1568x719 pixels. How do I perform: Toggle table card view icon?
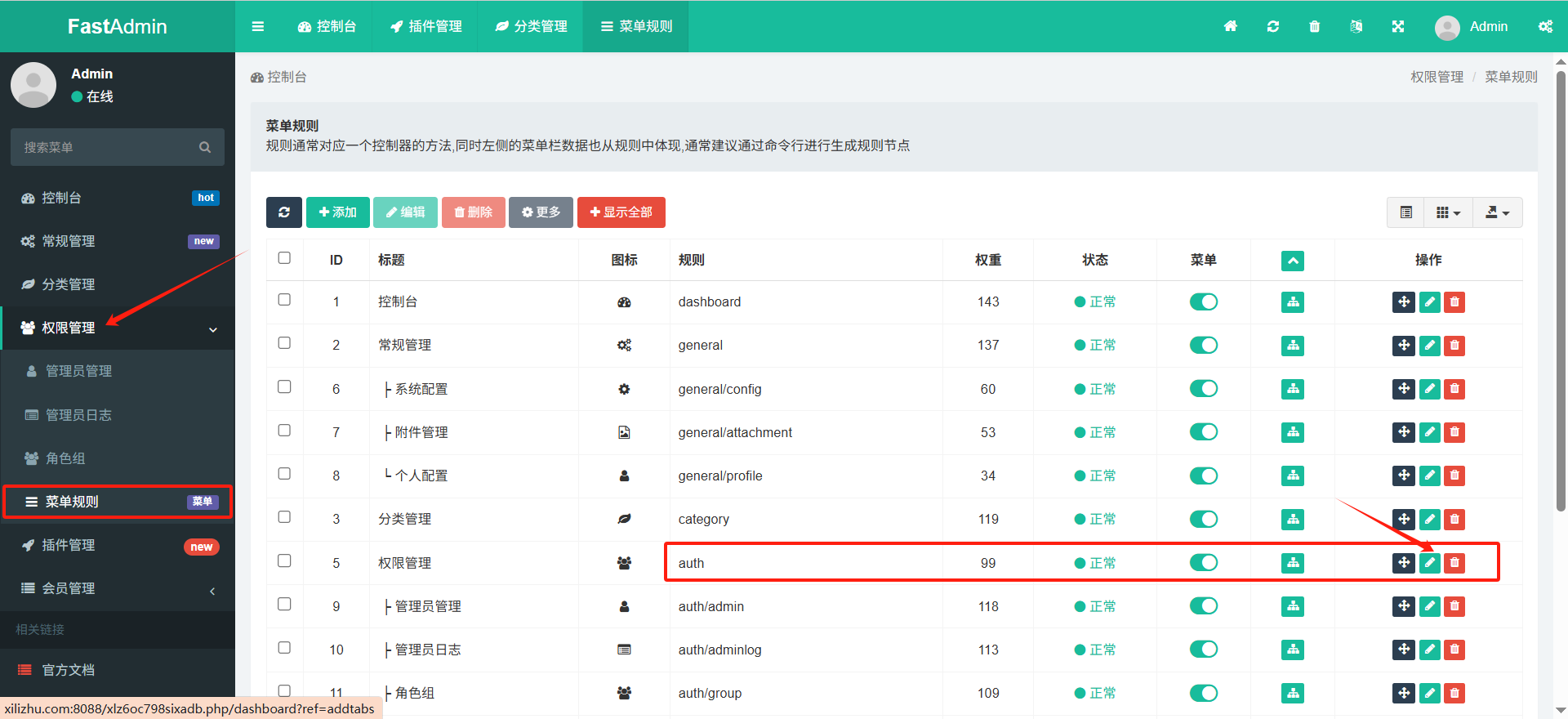[1406, 212]
